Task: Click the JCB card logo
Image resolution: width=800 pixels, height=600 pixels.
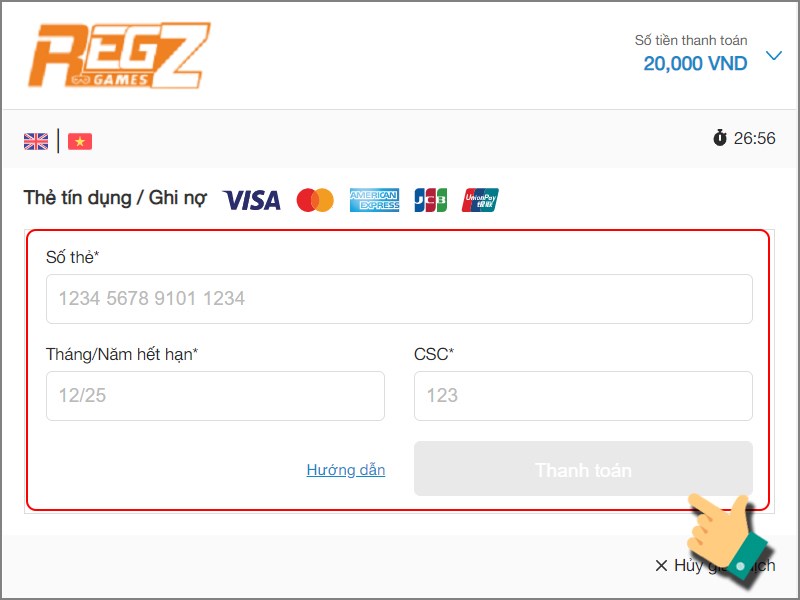Action: [x=431, y=200]
